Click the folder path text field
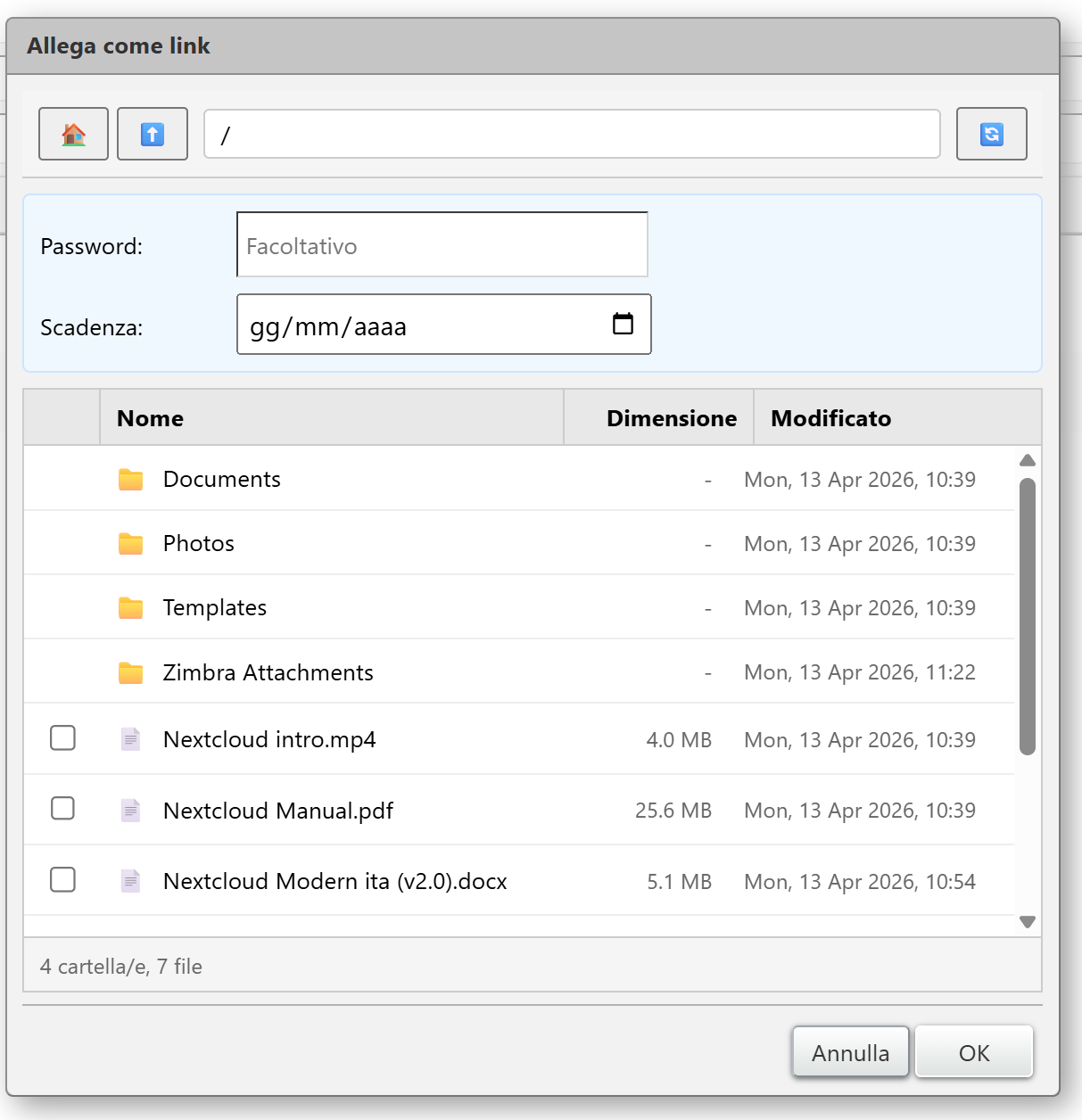The width and height of the screenshot is (1082, 1120). [572, 135]
